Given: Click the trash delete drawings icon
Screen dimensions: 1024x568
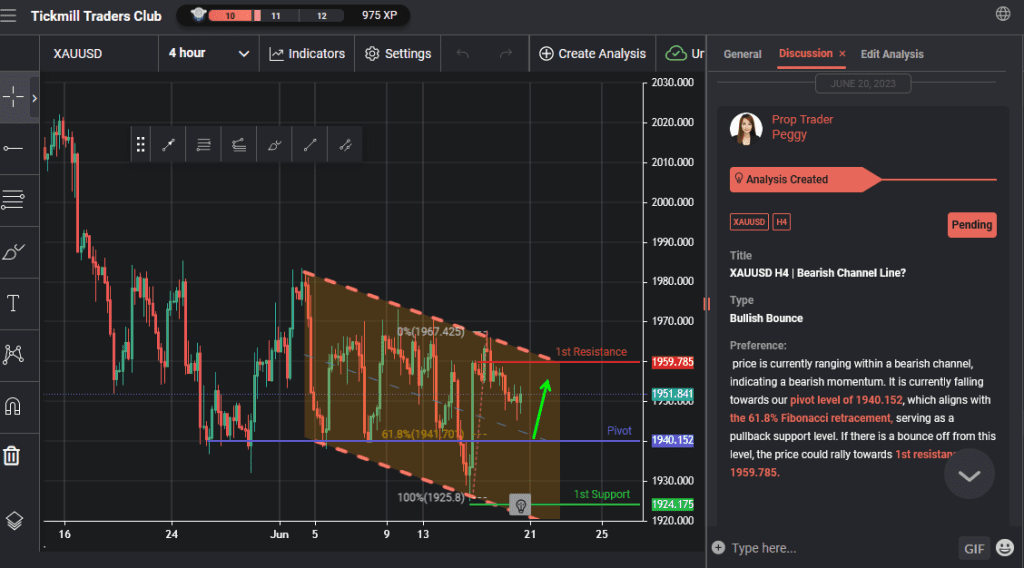Looking at the screenshot, I should coord(12,456).
